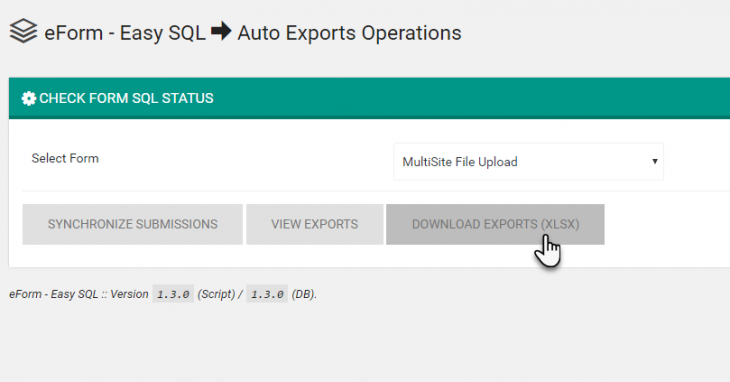Viewport: 730px width, 382px height.
Task: Click the DB version 1.3.0 code badge
Action: [267, 294]
